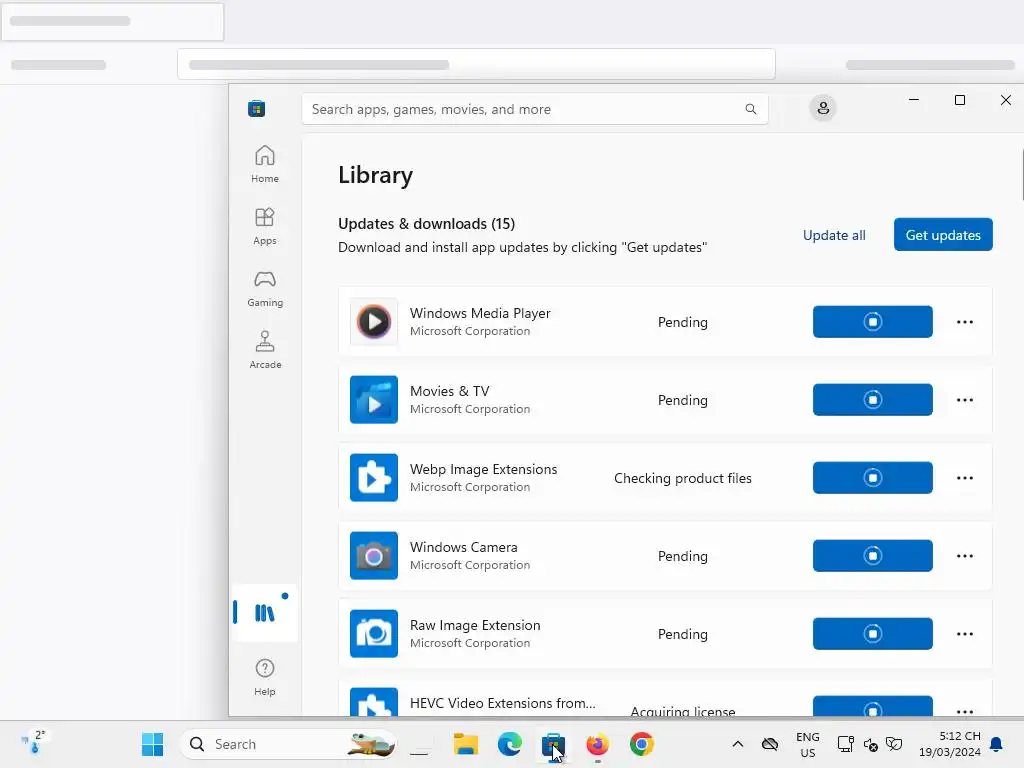Click the Microsoft Store logo icon
The image size is (1024, 768).
tap(257, 108)
